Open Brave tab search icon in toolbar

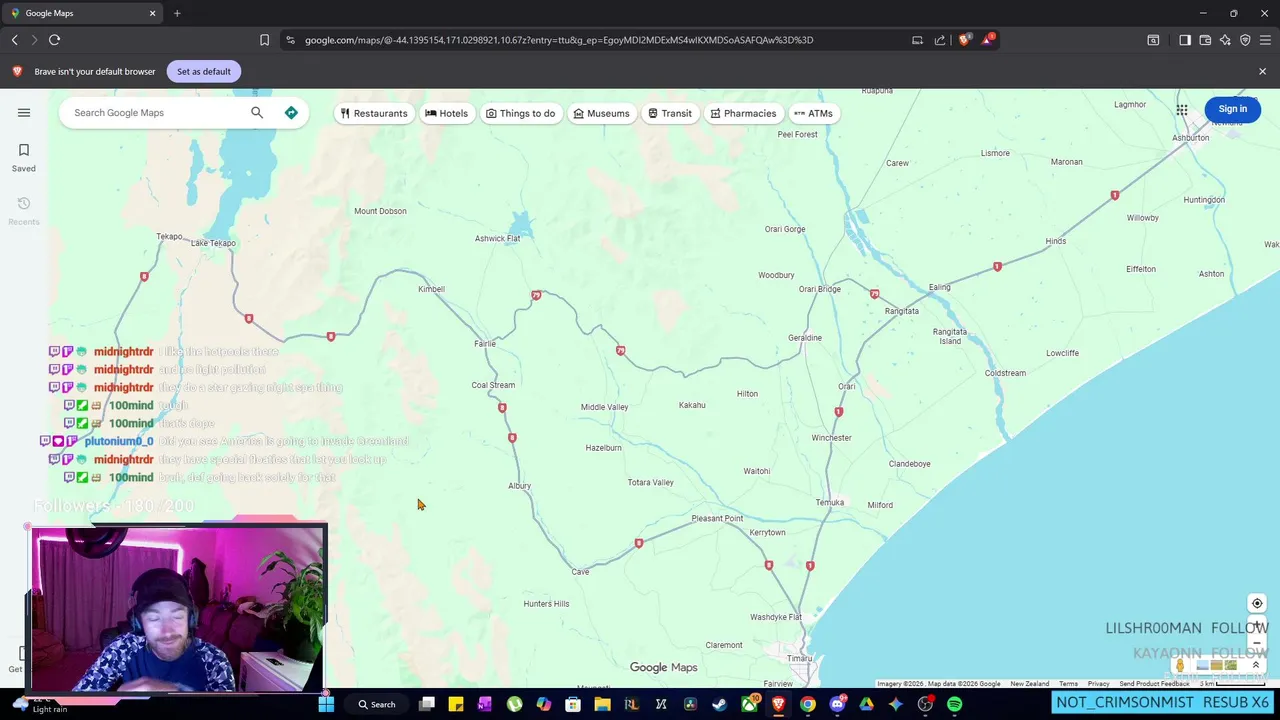(x=1153, y=40)
